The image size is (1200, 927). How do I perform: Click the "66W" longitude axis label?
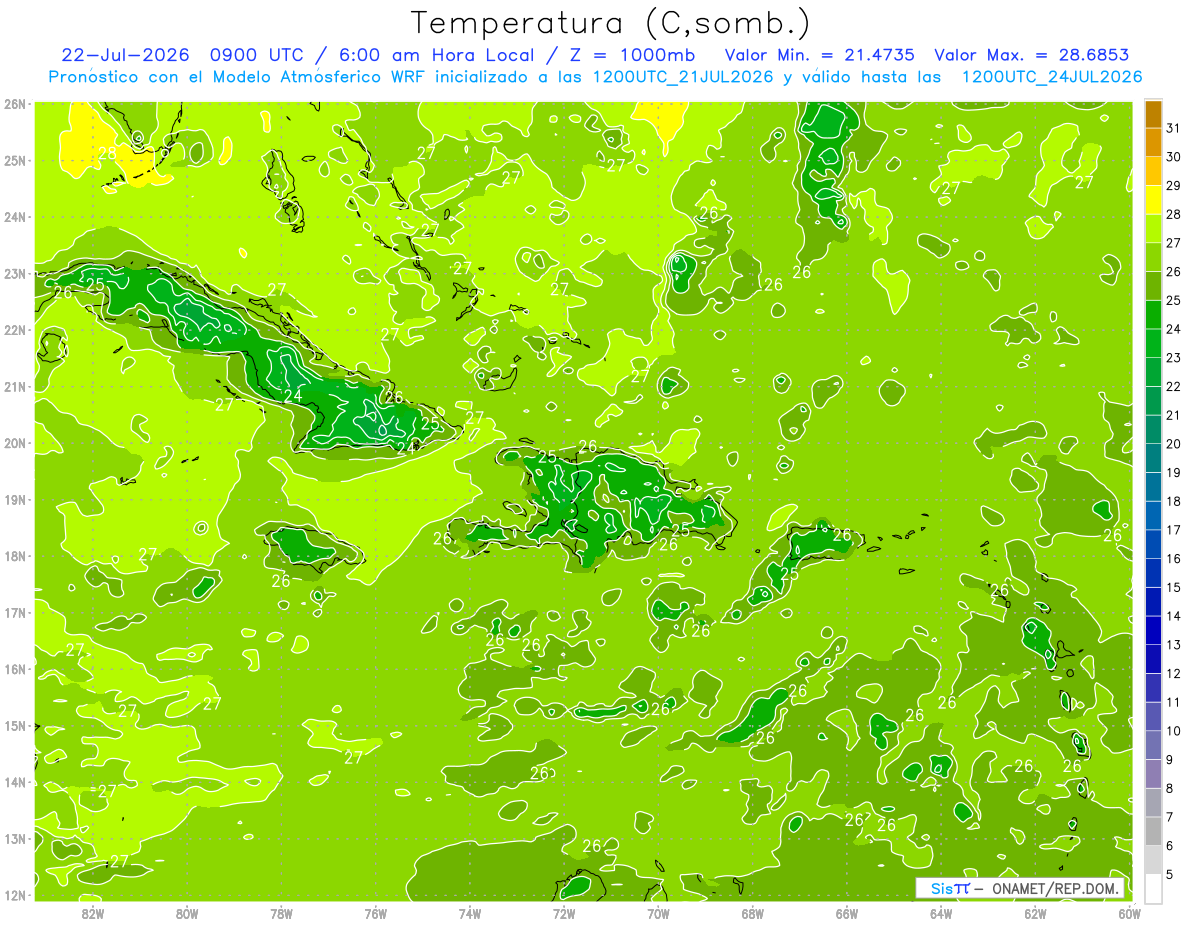(846, 913)
